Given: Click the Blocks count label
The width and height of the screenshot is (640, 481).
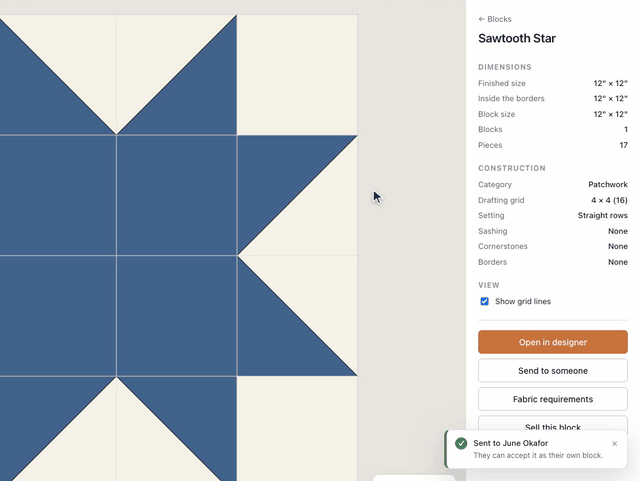Looking at the screenshot, I should tap(490, 129).
